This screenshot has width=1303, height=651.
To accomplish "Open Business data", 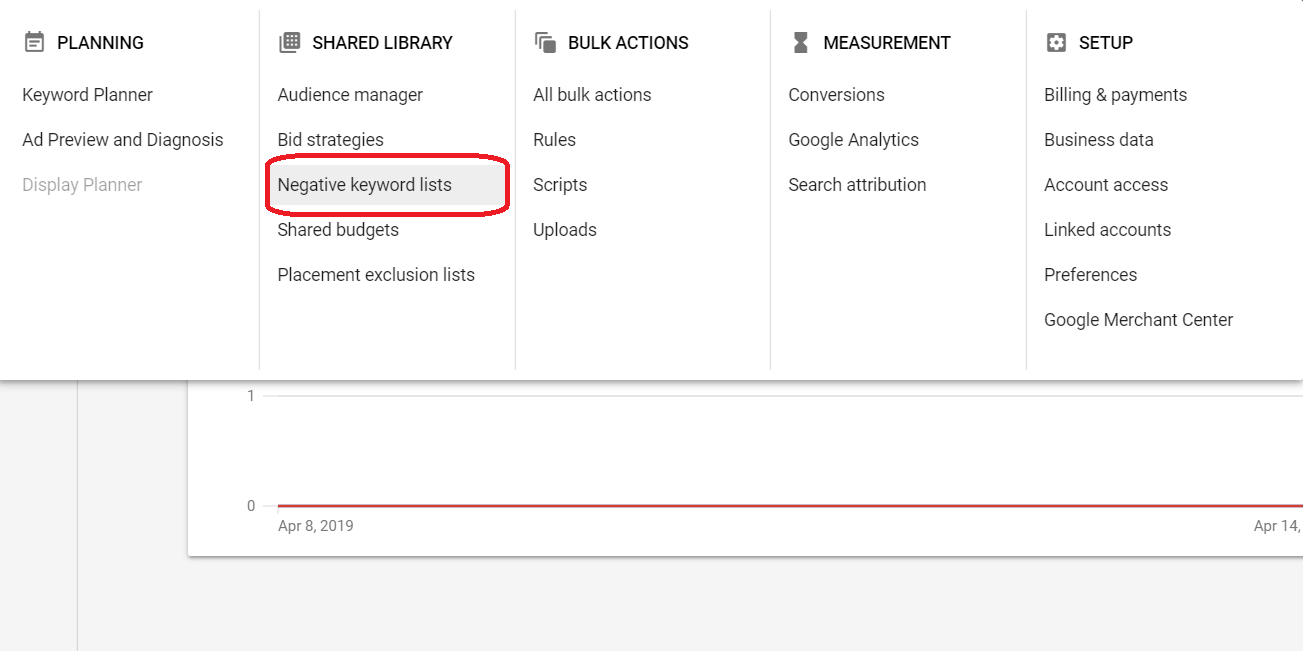I will tap(1099, 140).
